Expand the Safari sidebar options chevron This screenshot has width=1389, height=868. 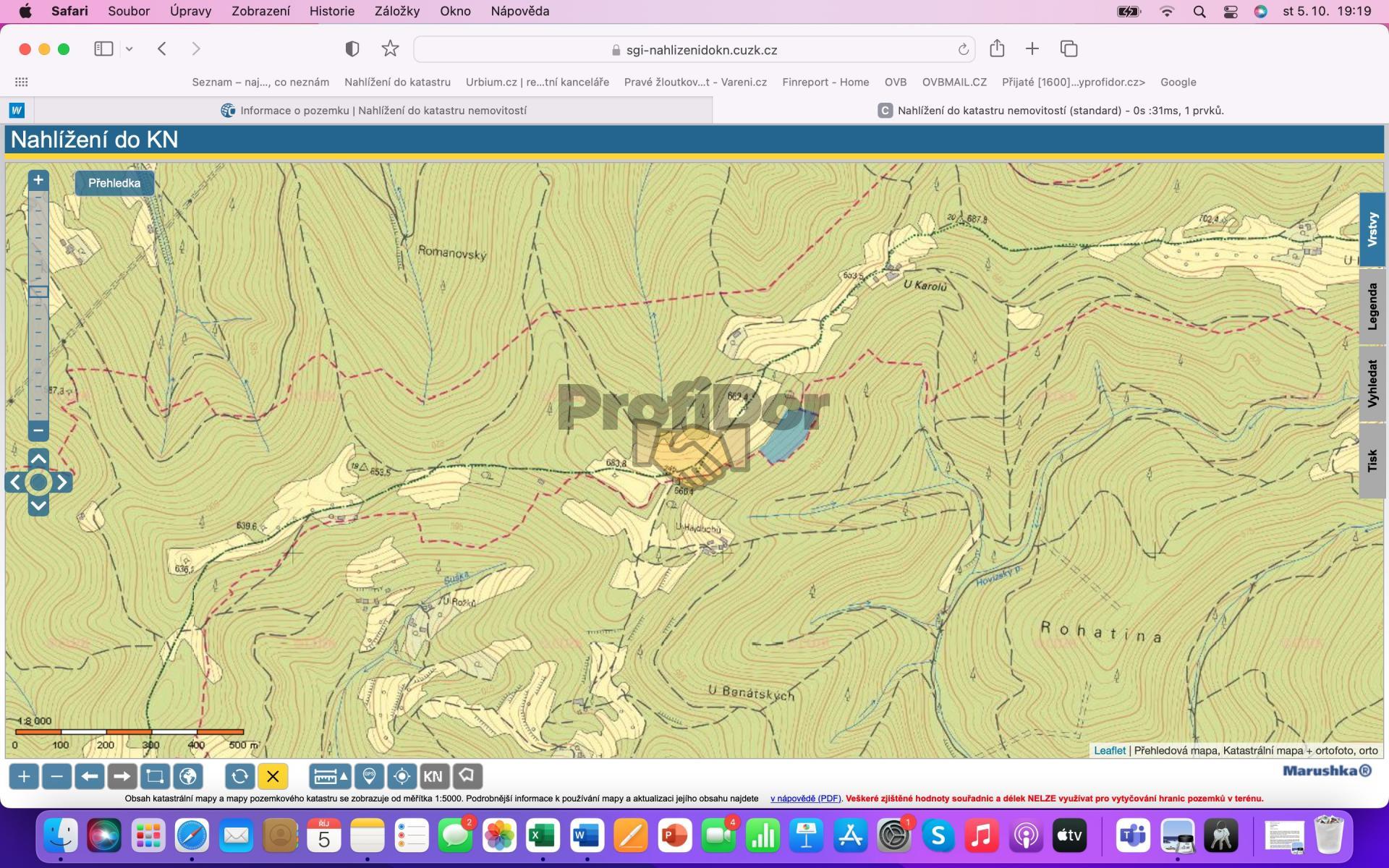(129, 49)
